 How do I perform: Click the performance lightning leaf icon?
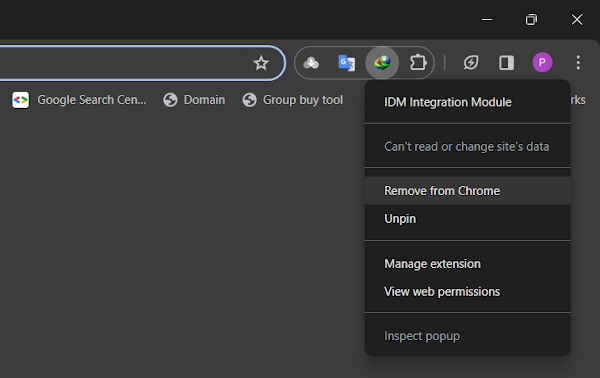471,62
